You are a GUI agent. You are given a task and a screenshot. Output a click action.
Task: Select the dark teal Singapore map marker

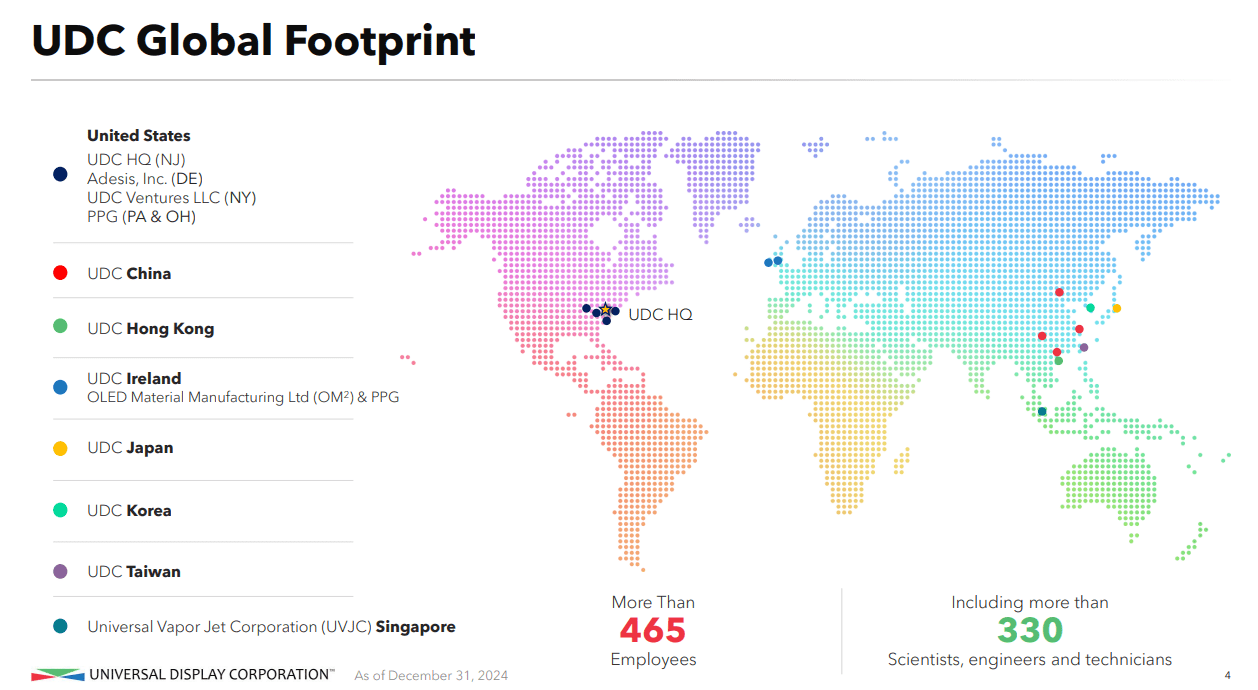1042,411
